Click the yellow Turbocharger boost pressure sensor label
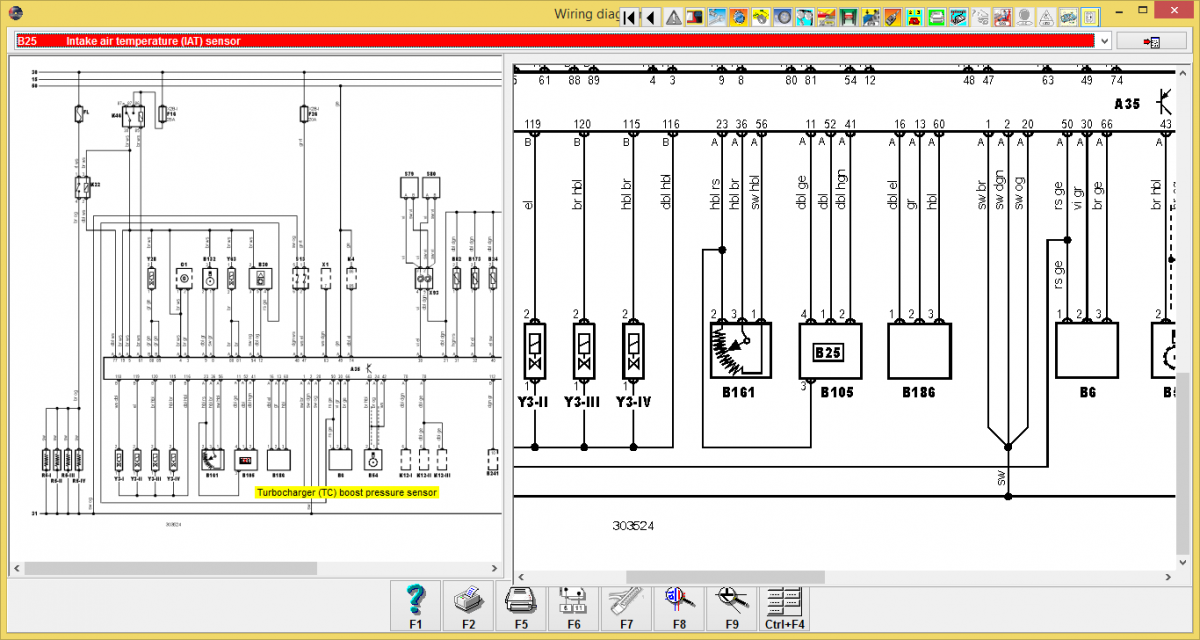Image resolution: width=1200 pixels, height=640 pixels. click(346, 493)
